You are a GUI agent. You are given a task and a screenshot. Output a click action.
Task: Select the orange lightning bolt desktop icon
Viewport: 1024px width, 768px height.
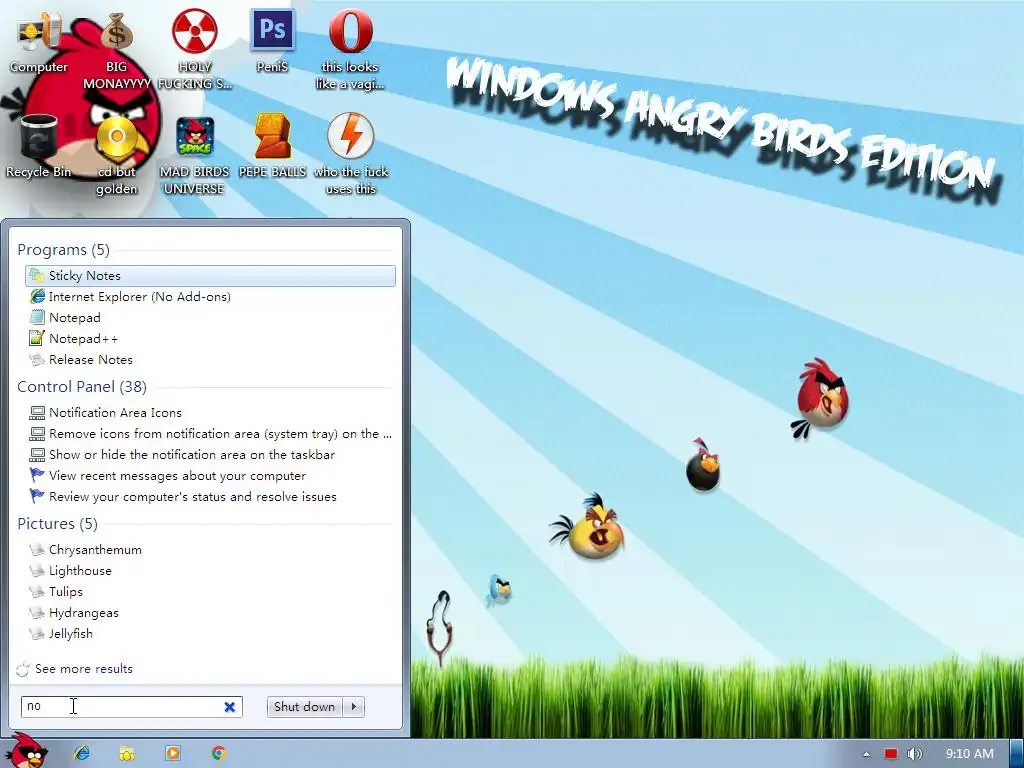click(x=351, y=154)
